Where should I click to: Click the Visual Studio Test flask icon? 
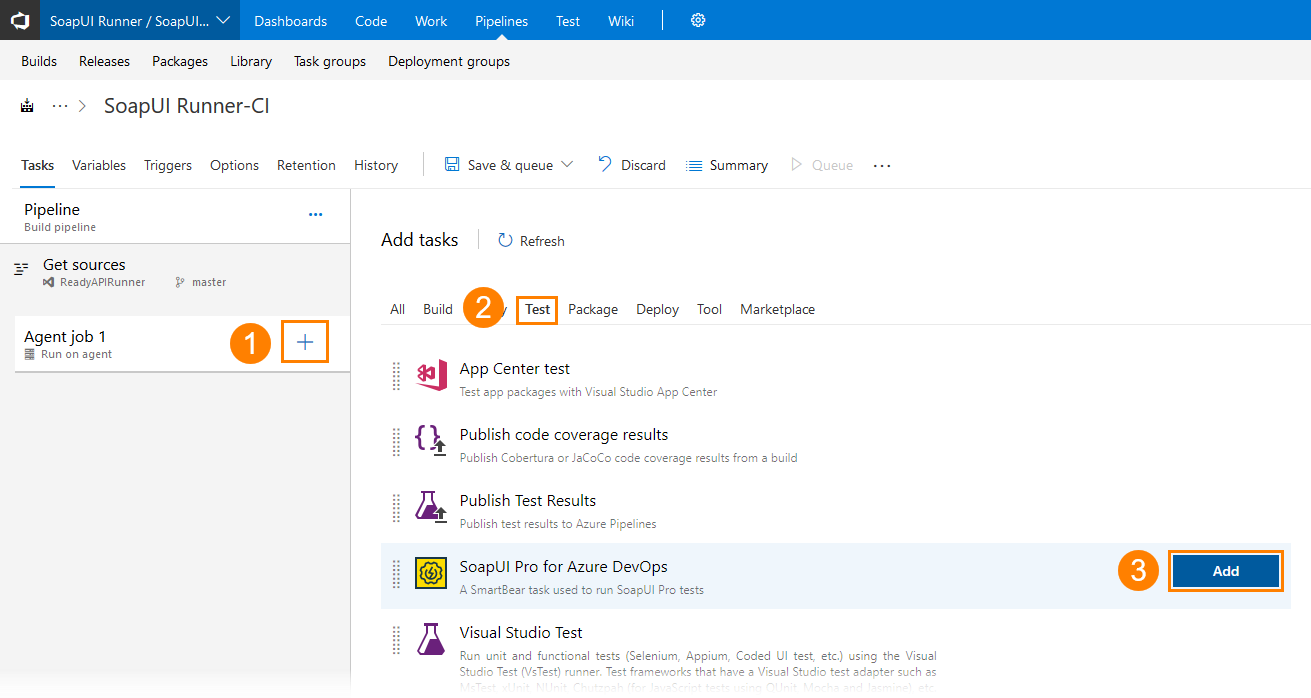[431, 639]
